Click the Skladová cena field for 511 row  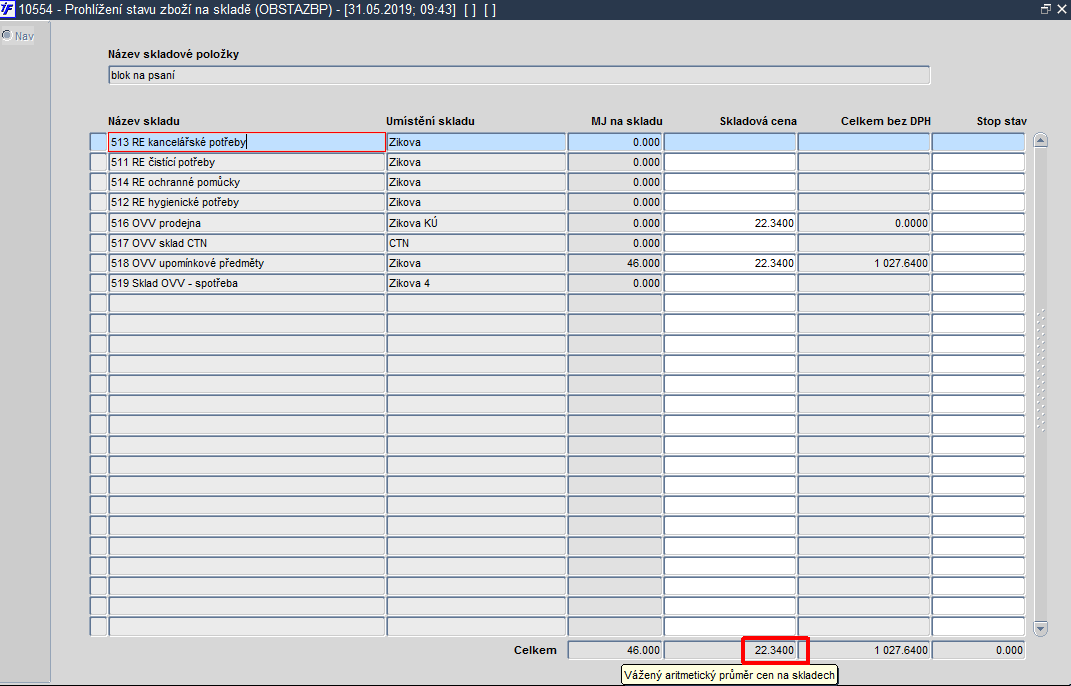[x=730, y=162]
